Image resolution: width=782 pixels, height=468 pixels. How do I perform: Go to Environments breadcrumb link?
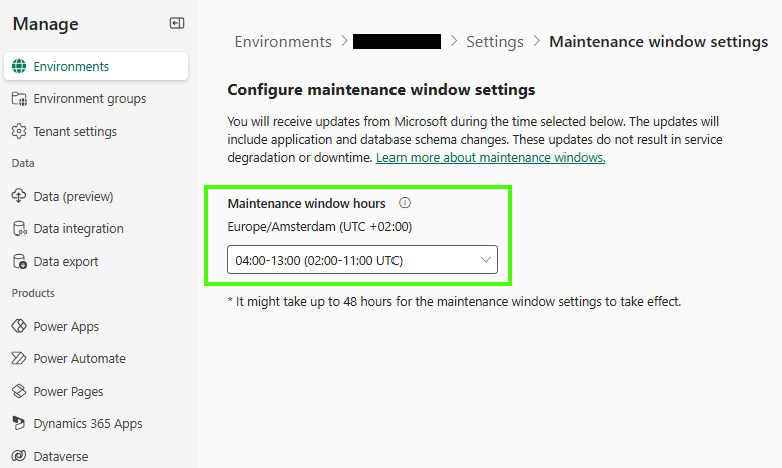(x=283, y=42)
